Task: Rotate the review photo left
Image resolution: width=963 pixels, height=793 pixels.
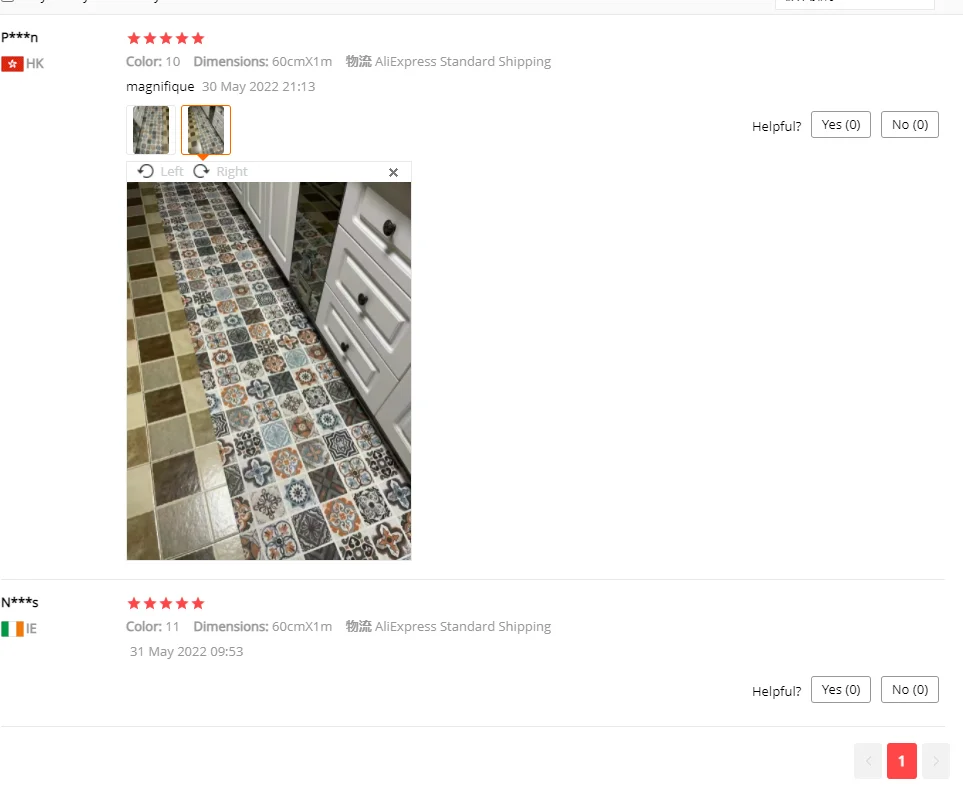Action: pos(160,171)
